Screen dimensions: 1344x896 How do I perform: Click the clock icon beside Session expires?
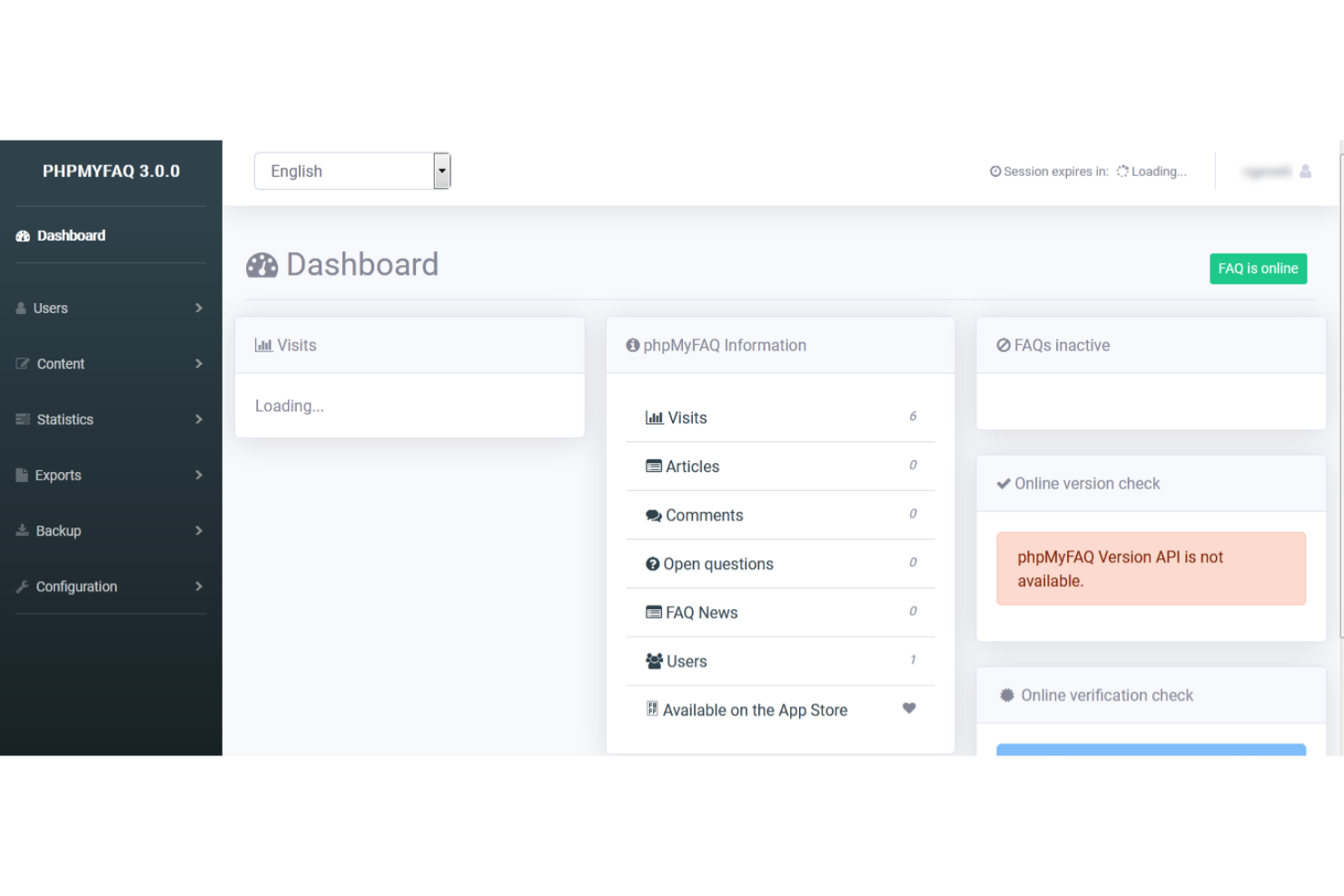pos(995,172)
